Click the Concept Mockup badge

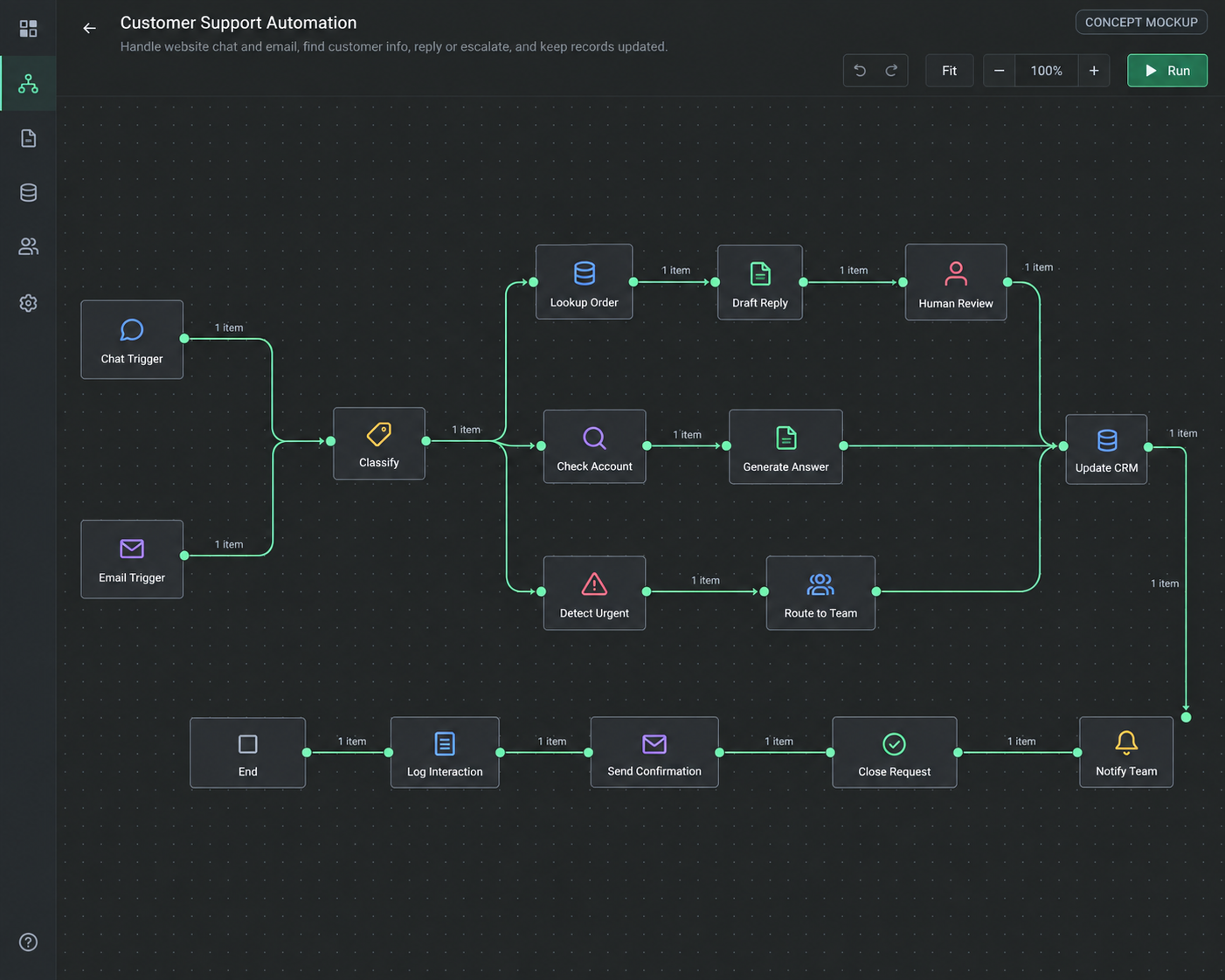[x=1141, y=22]
